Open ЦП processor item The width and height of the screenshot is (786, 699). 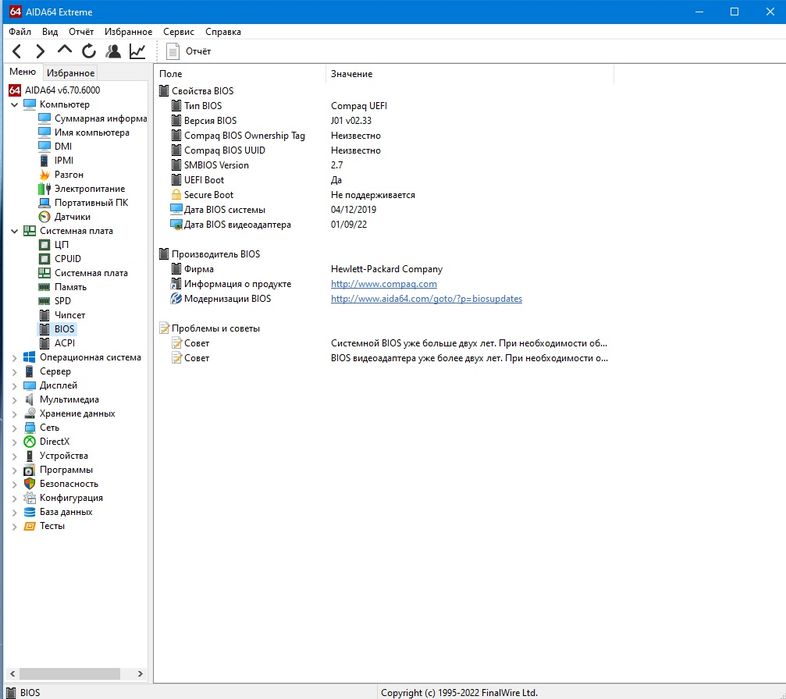(x=61, y=245)
